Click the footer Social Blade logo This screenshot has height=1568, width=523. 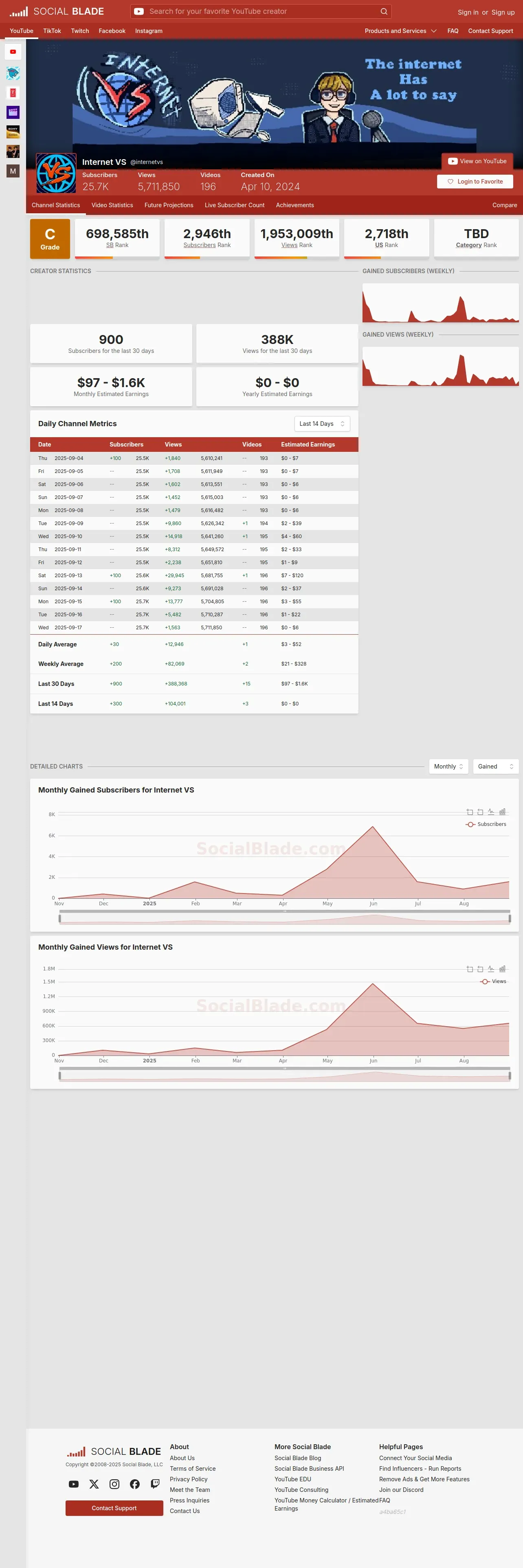tap(114, 1451)
